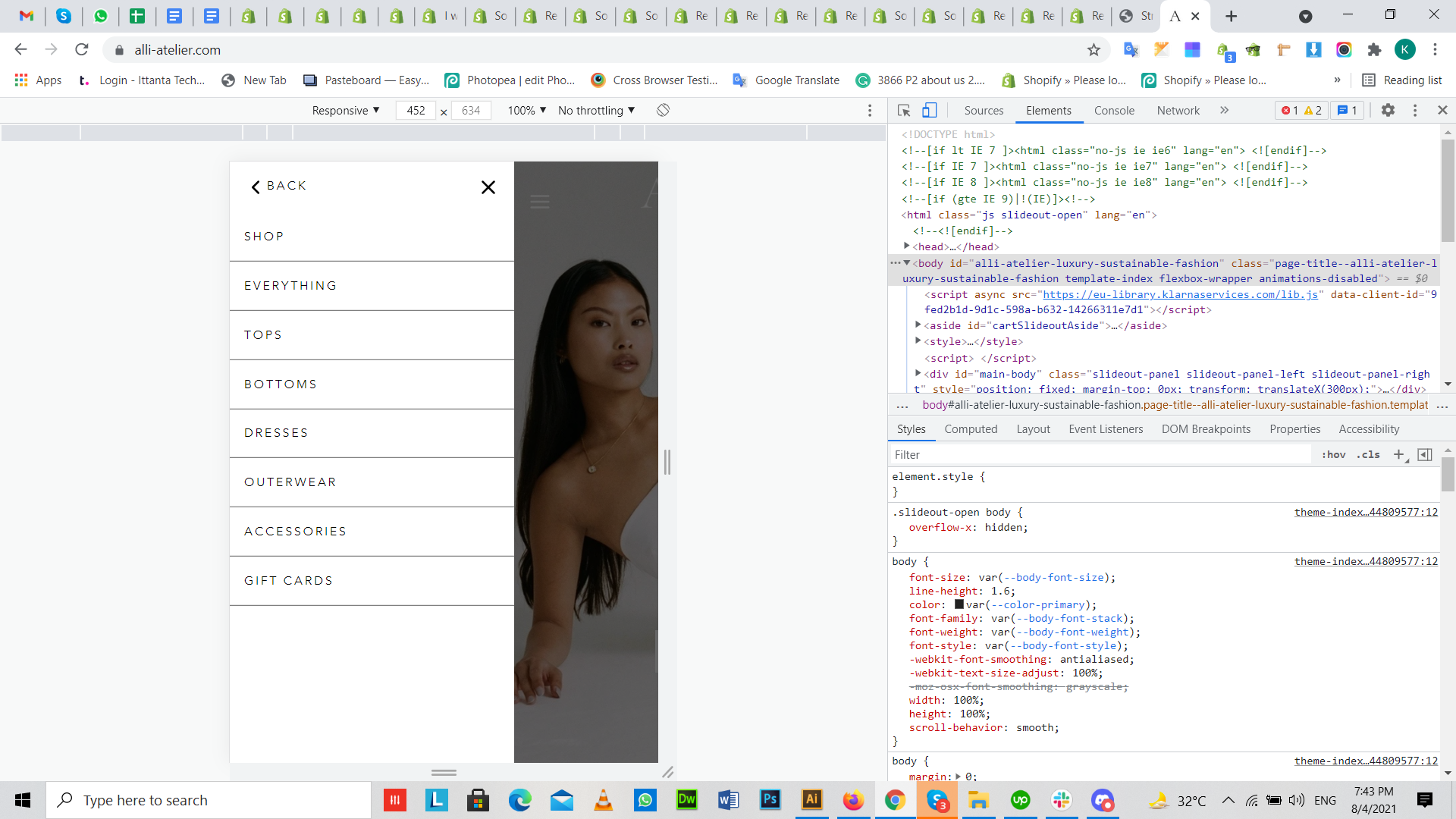This screenshot has height=819, width=1456.
Task: Toggle the :hov element state button
Action: click(1333, 454)
